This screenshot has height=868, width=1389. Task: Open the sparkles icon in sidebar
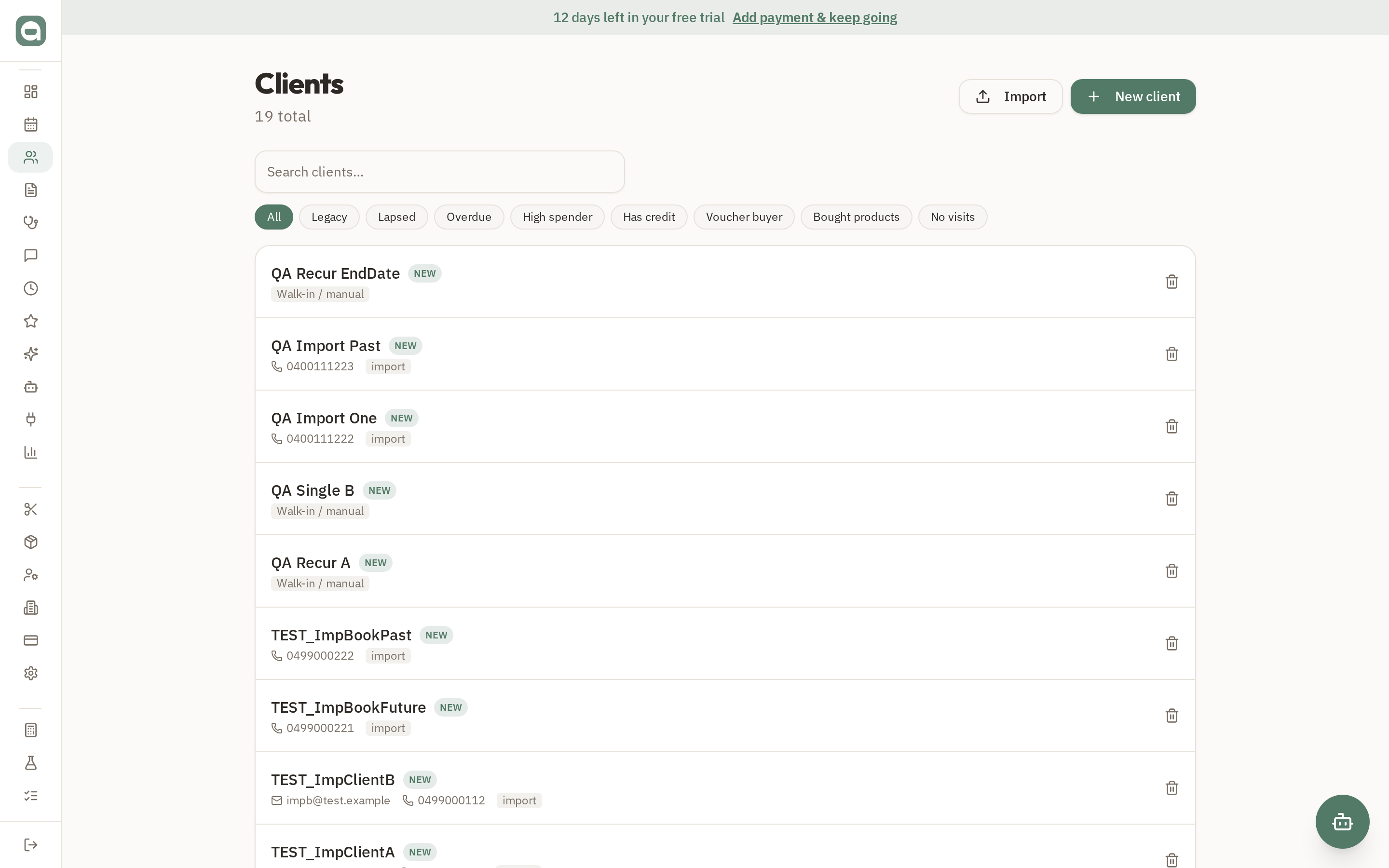30,353
